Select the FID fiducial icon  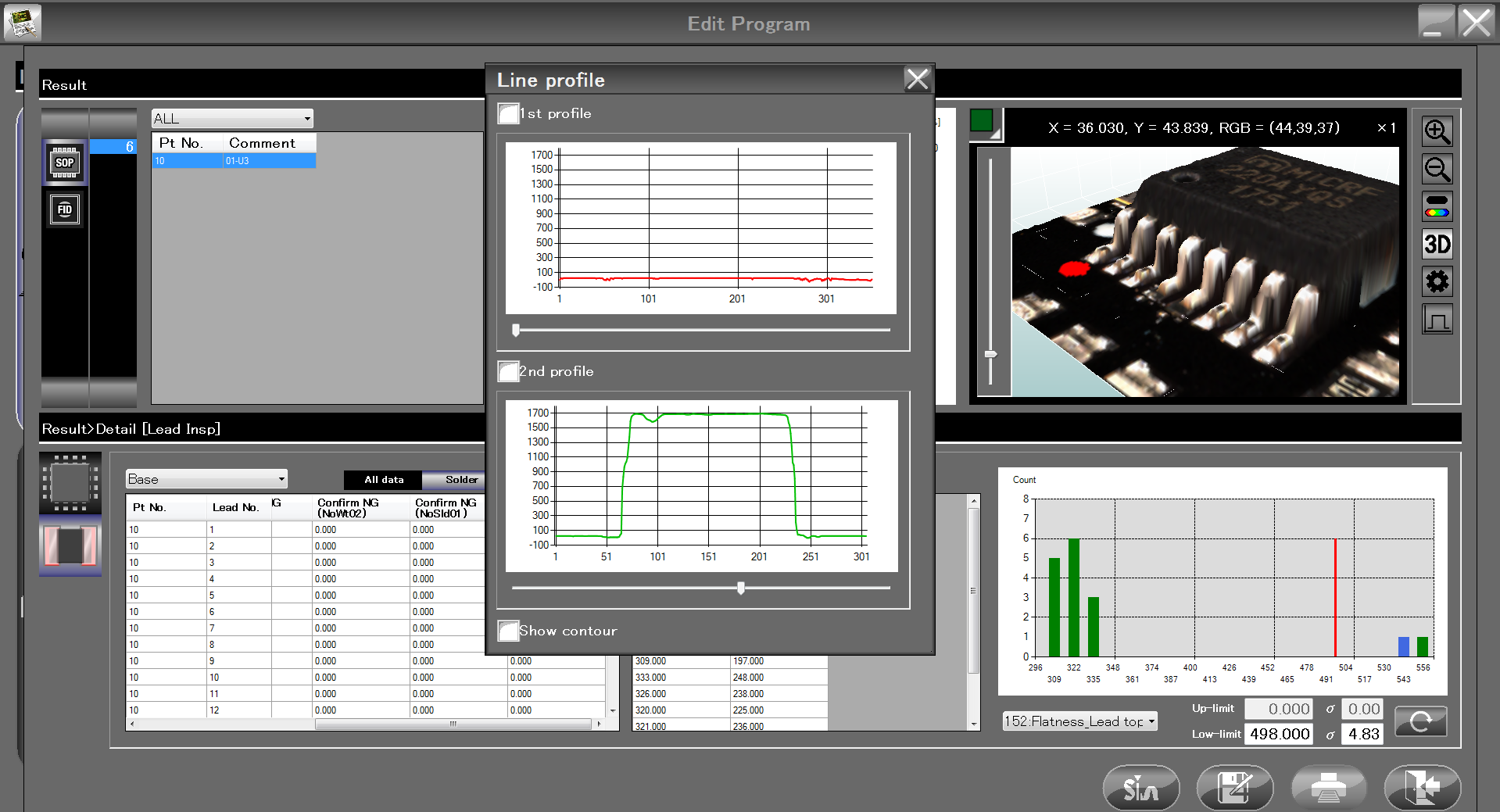click(65, 209)
